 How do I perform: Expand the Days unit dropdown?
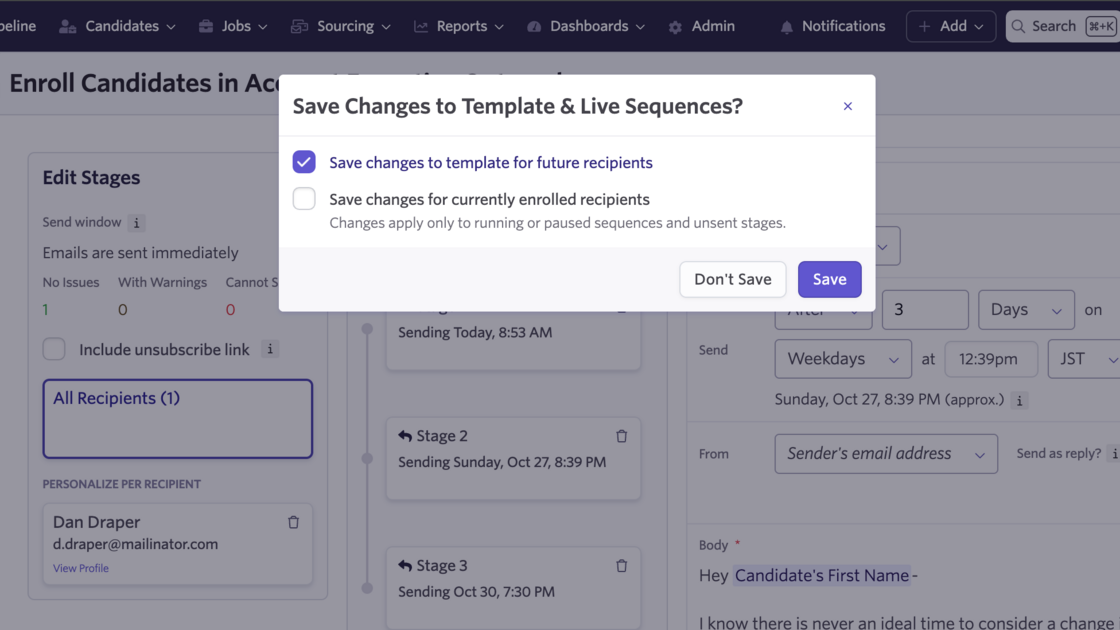tap(1025, 310)
